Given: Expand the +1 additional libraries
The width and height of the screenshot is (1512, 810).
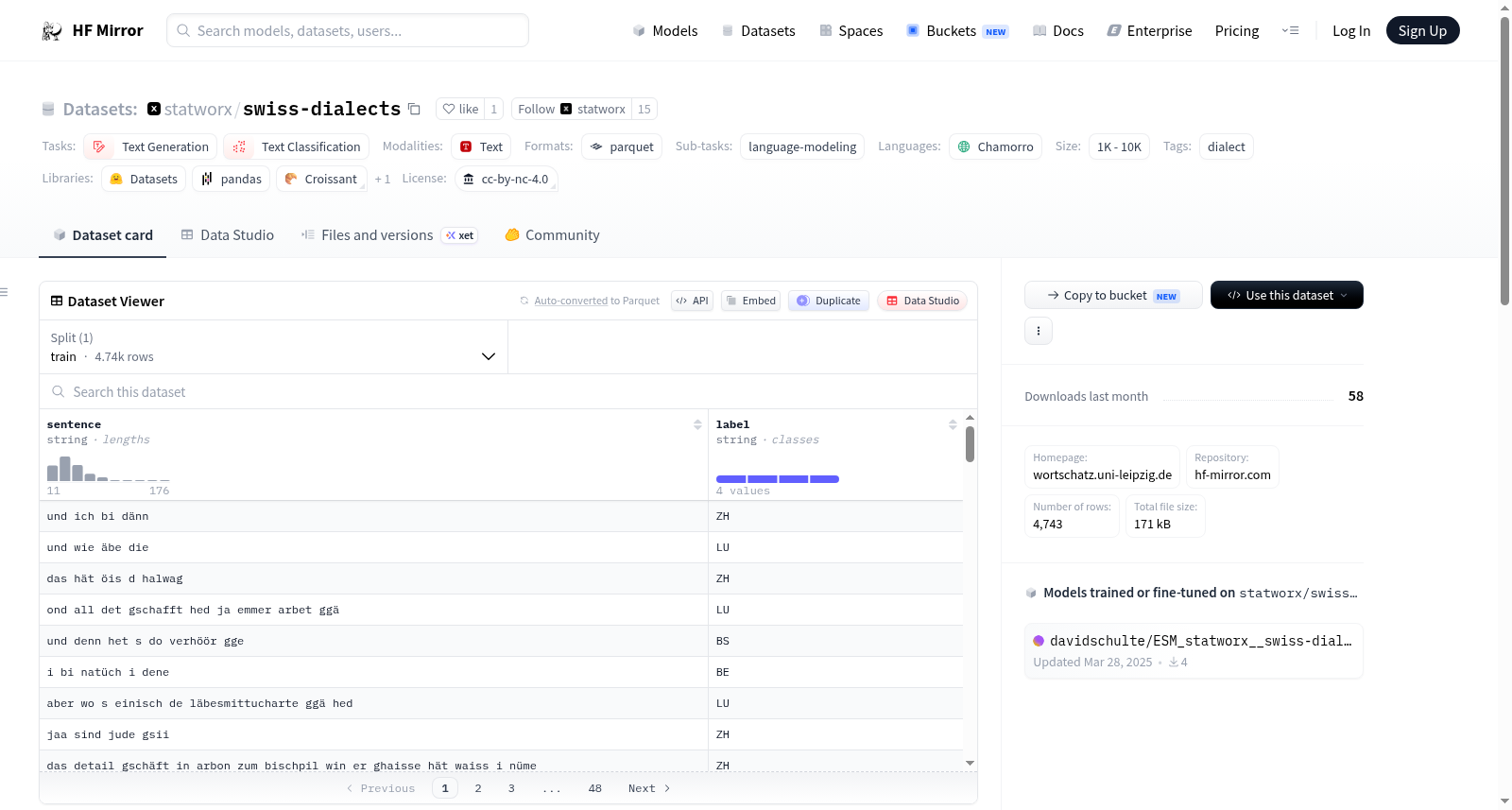Looking at the screenshot, I should 382,179.
